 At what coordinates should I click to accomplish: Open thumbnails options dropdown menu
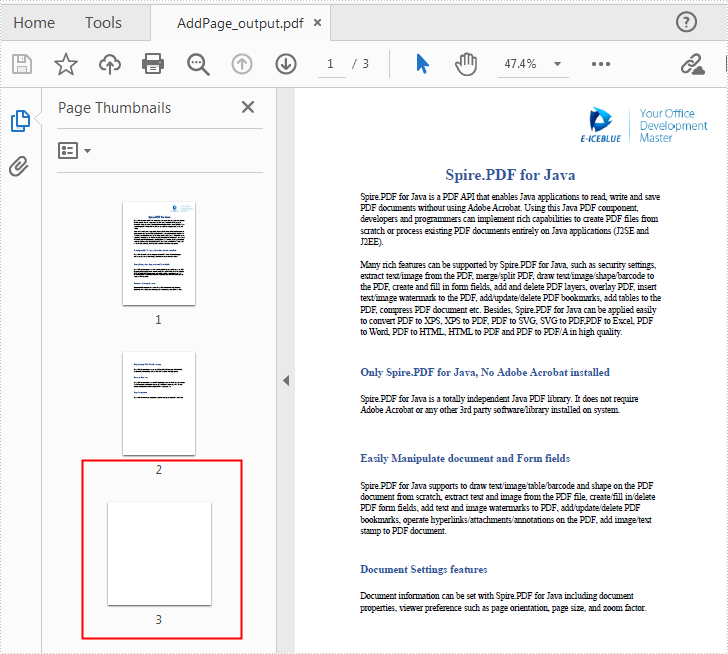74,150
